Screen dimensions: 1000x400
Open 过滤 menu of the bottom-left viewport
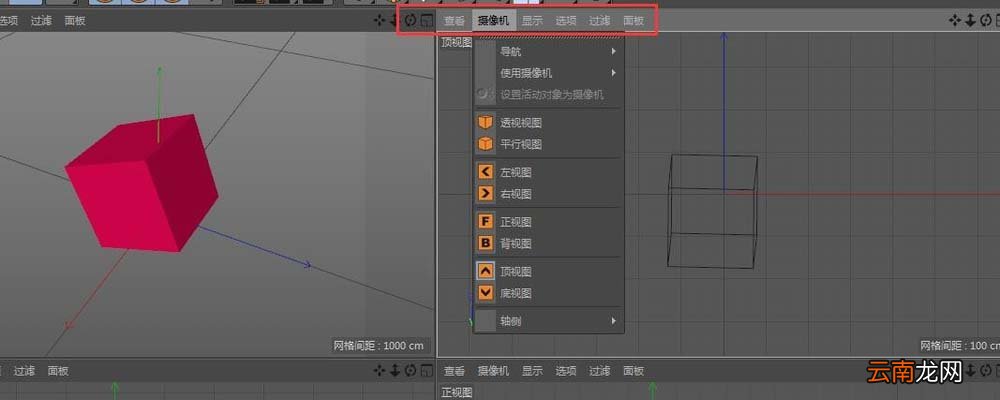pos(24,371)
